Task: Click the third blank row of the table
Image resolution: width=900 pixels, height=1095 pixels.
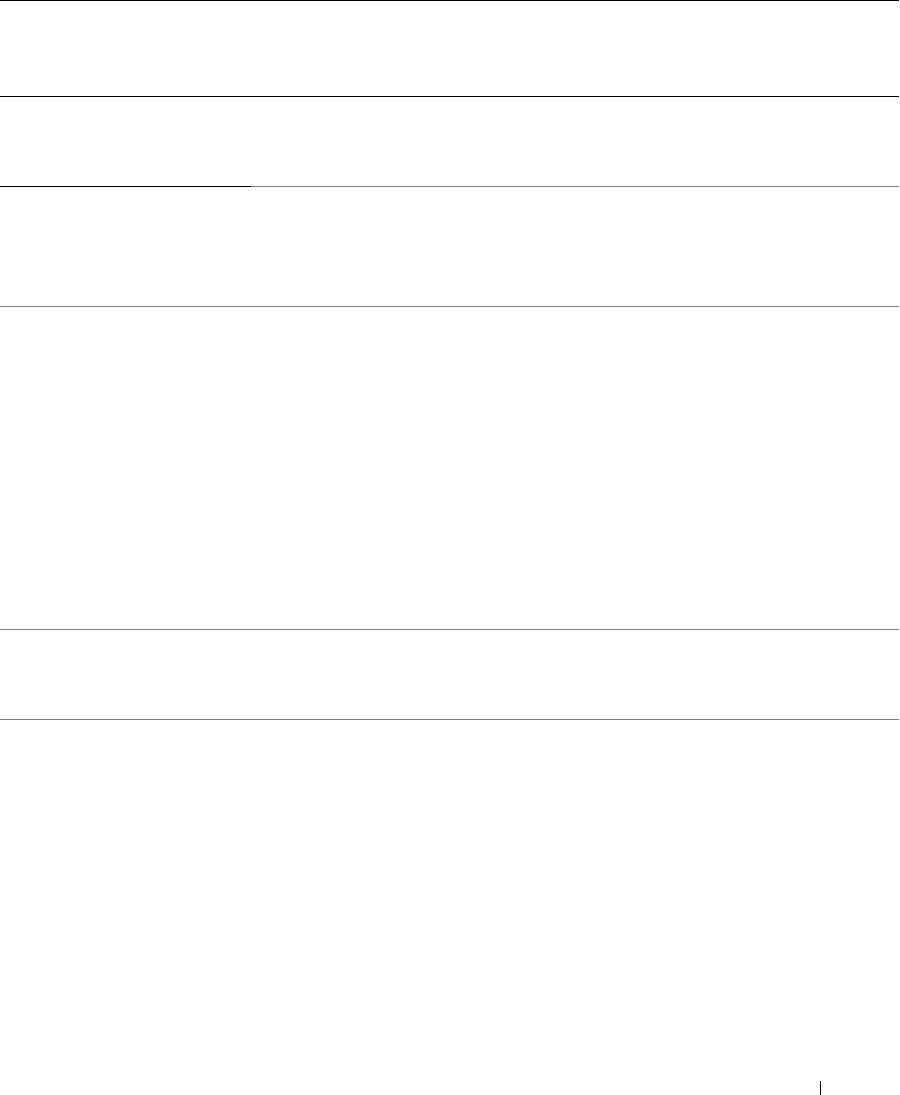Action: pos(450,246)
